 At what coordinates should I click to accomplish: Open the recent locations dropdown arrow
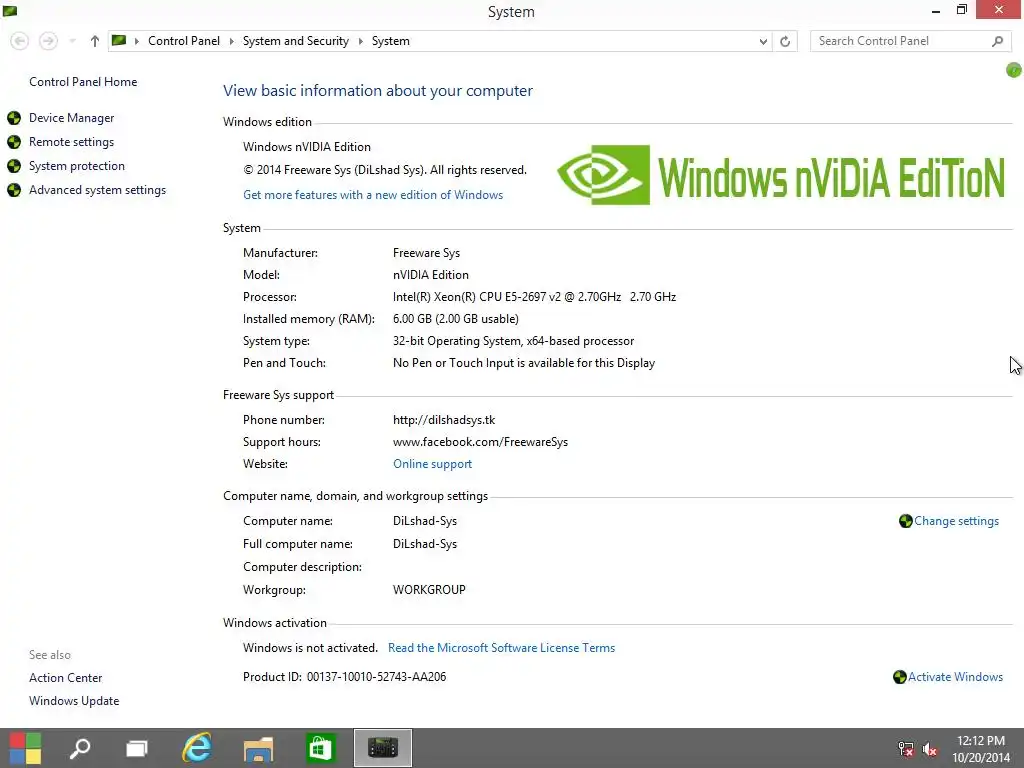(x=72, y=41)
